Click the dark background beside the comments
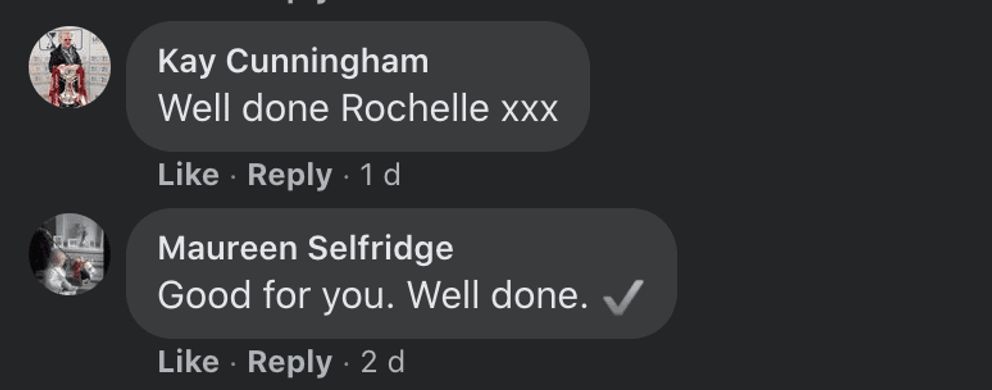The height and width of the screenshot is (390, 992). [x=822, y=190]
